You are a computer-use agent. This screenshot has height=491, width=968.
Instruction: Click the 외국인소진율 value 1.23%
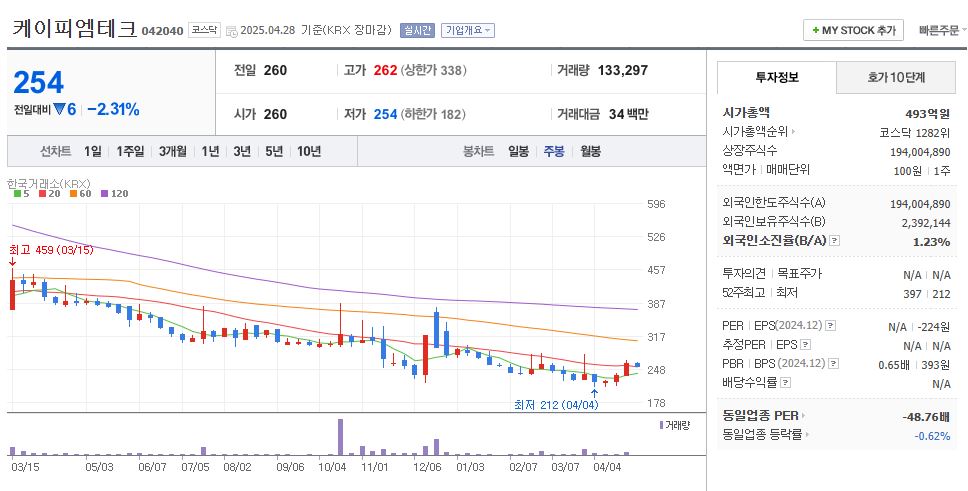(x=932, y=241)
